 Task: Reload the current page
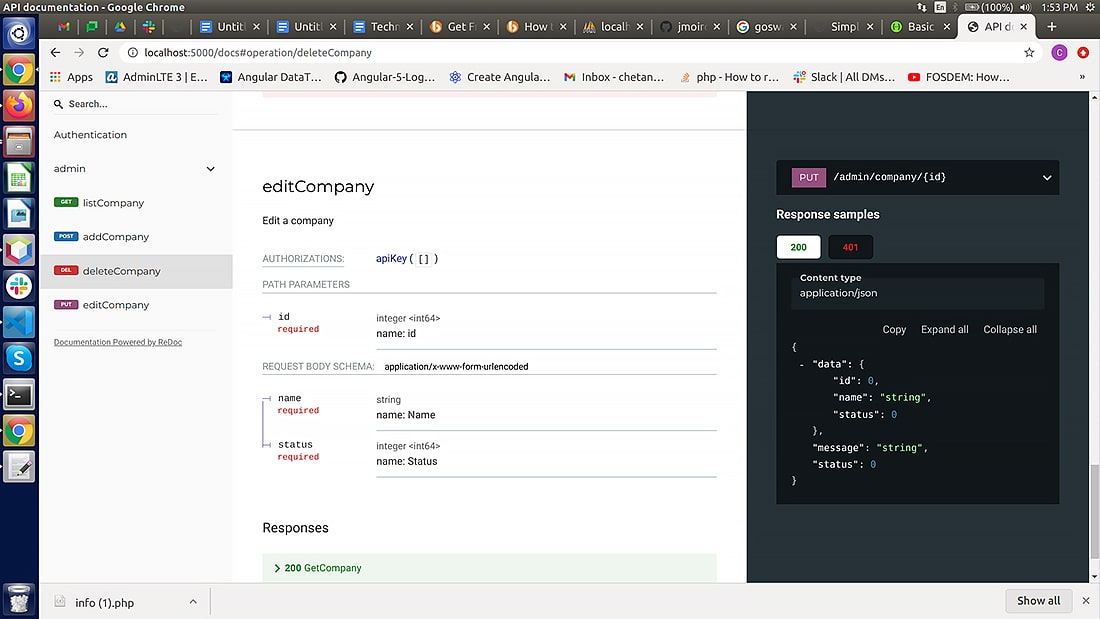(x=103, y=52)
